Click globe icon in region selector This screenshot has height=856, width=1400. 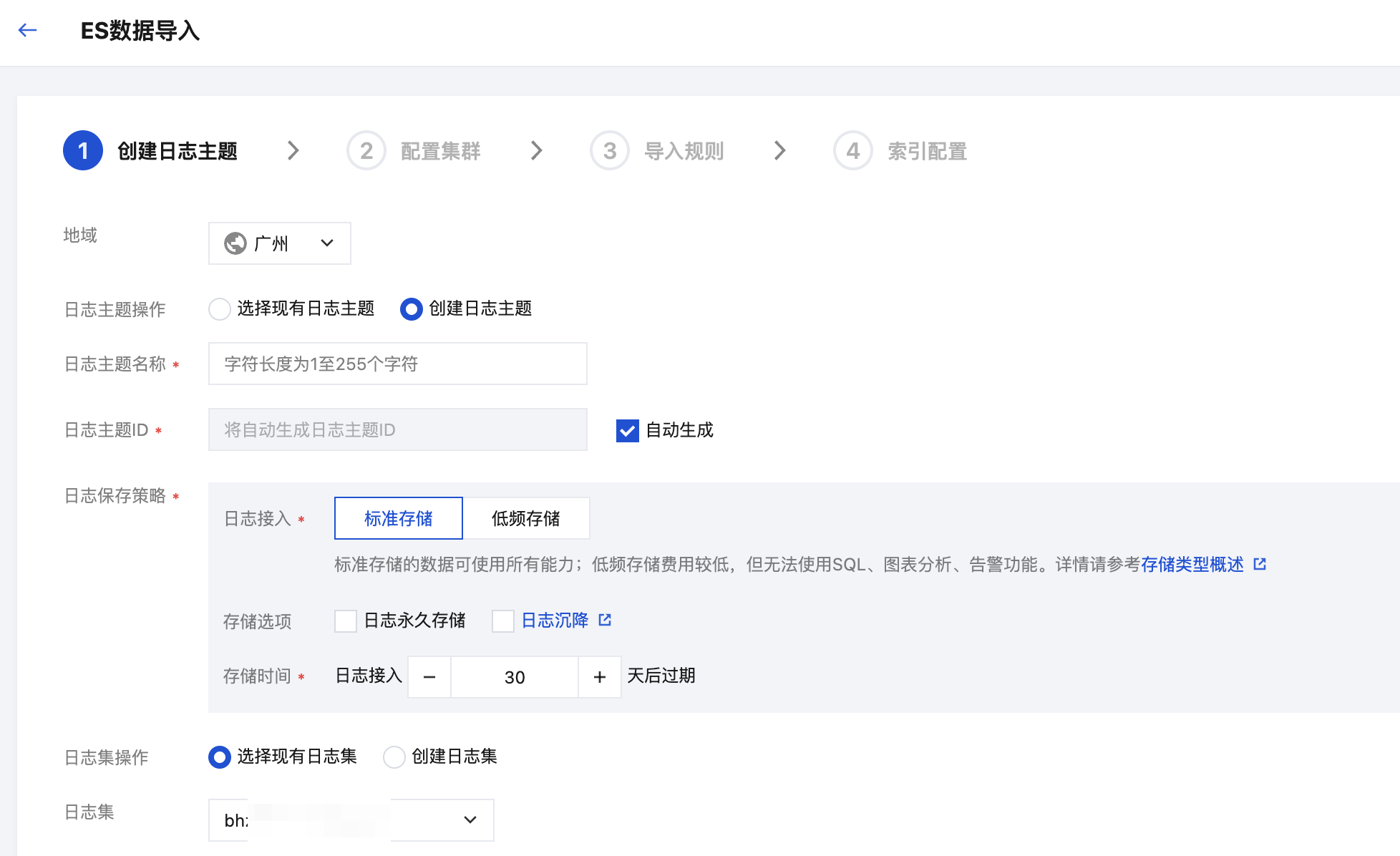coord(235,244)
